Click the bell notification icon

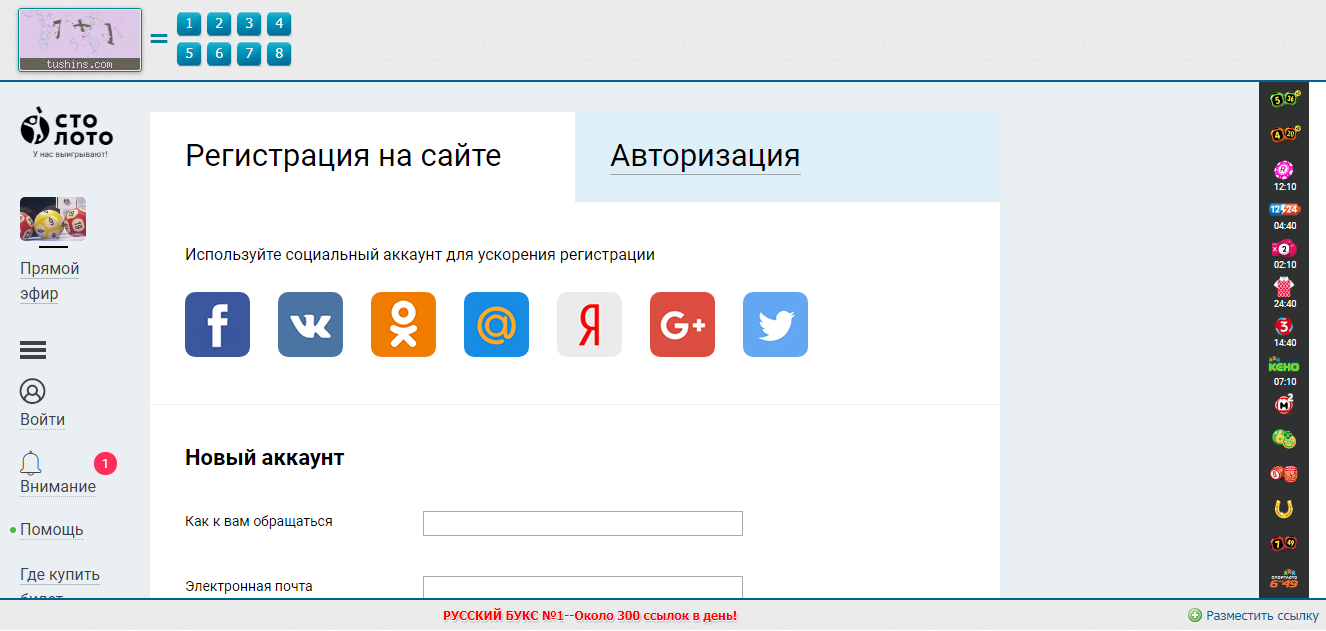point(31,463)
